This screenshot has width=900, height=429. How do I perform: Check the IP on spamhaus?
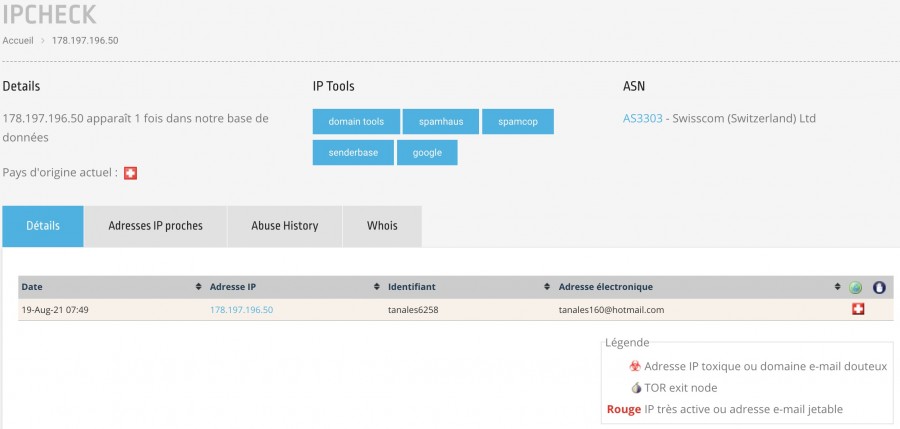[x=440, y=122]
